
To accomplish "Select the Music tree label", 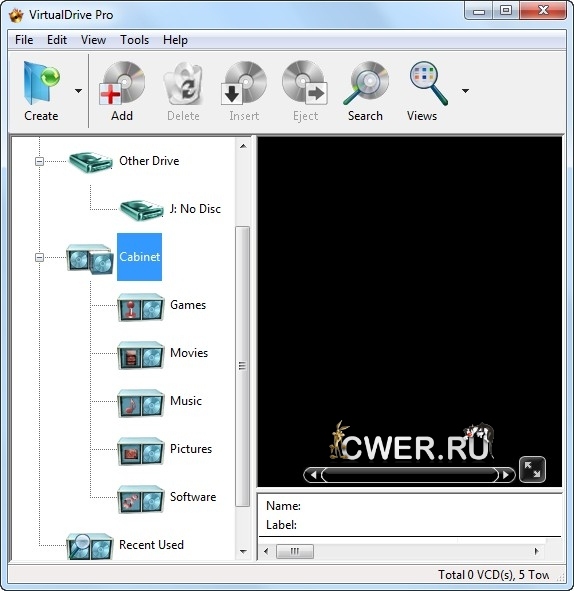I will pyautogui.click(x=186, y=400).
